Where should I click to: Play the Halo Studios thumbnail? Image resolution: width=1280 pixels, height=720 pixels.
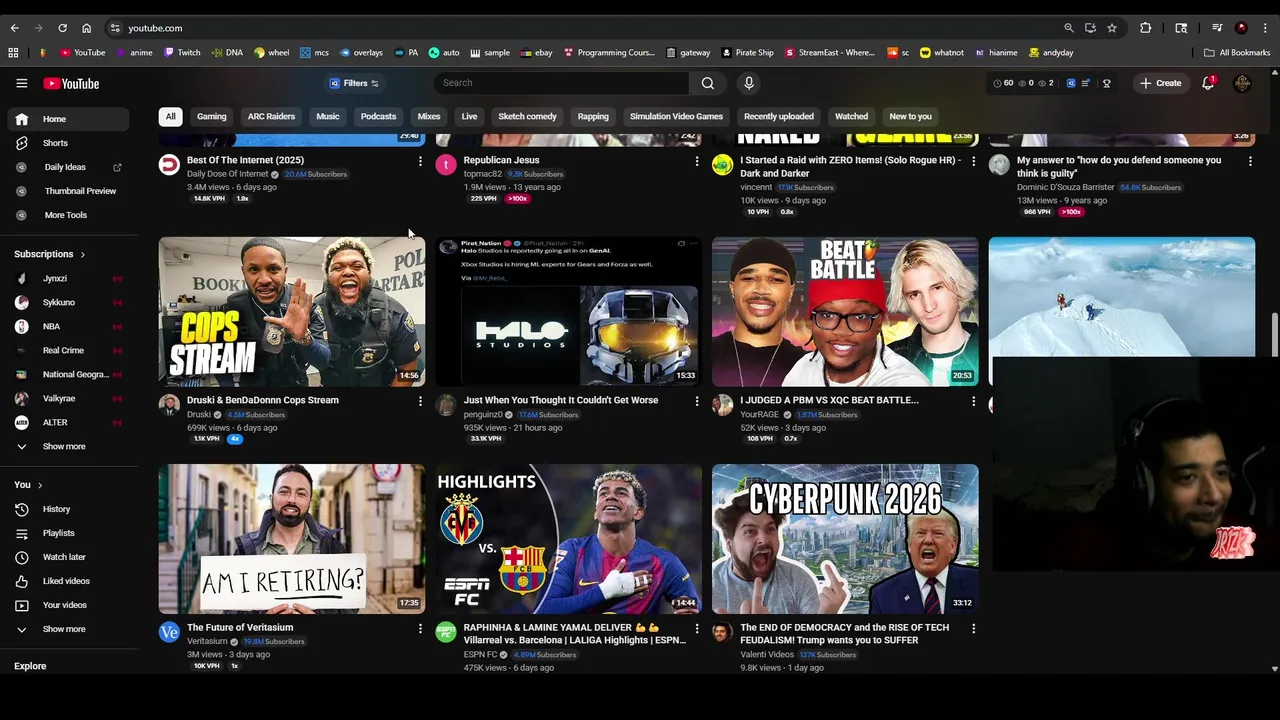coord(569,311)
